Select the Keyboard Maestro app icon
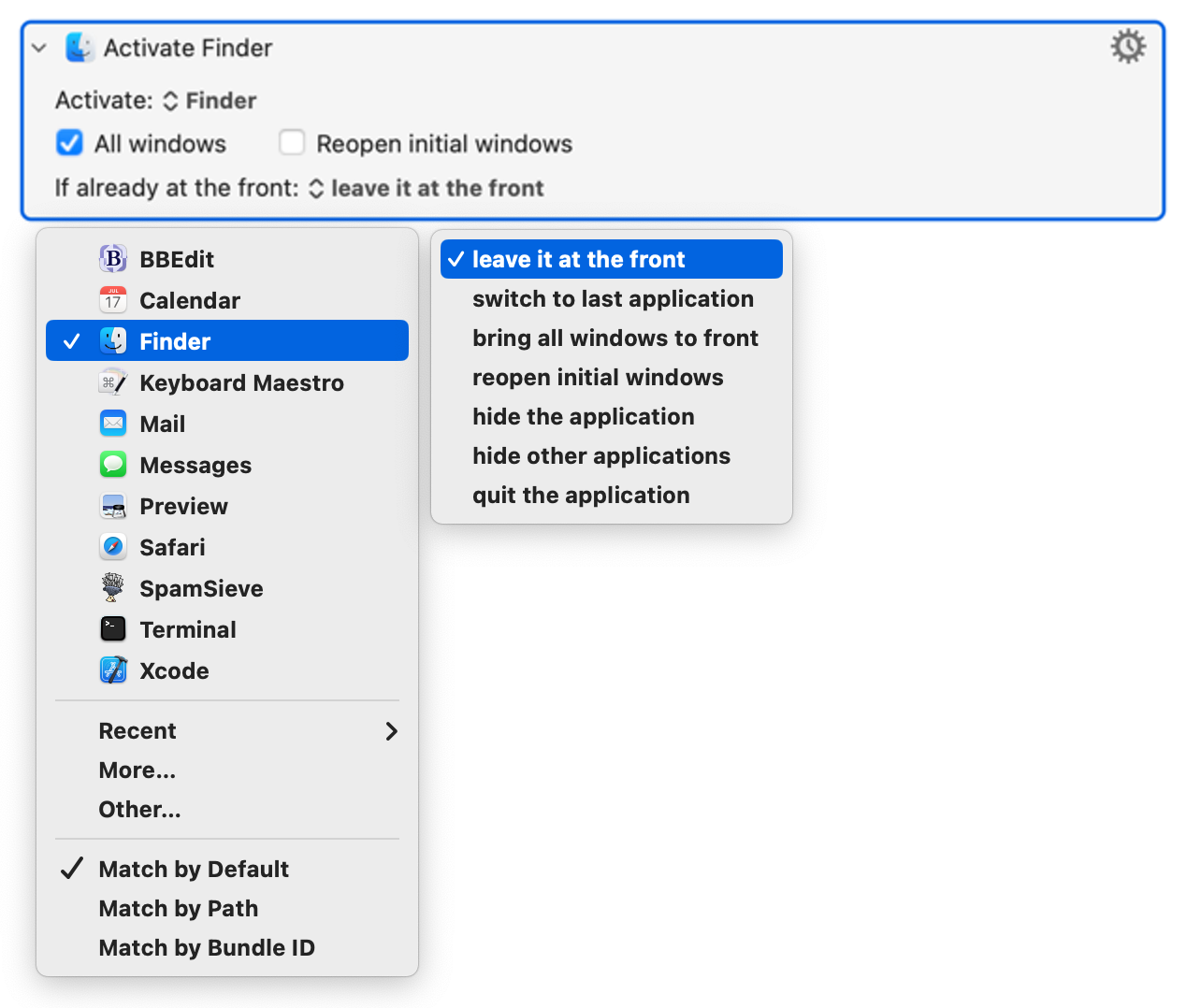Screen dimensions: 1186x1008 [x=112, y=382]
